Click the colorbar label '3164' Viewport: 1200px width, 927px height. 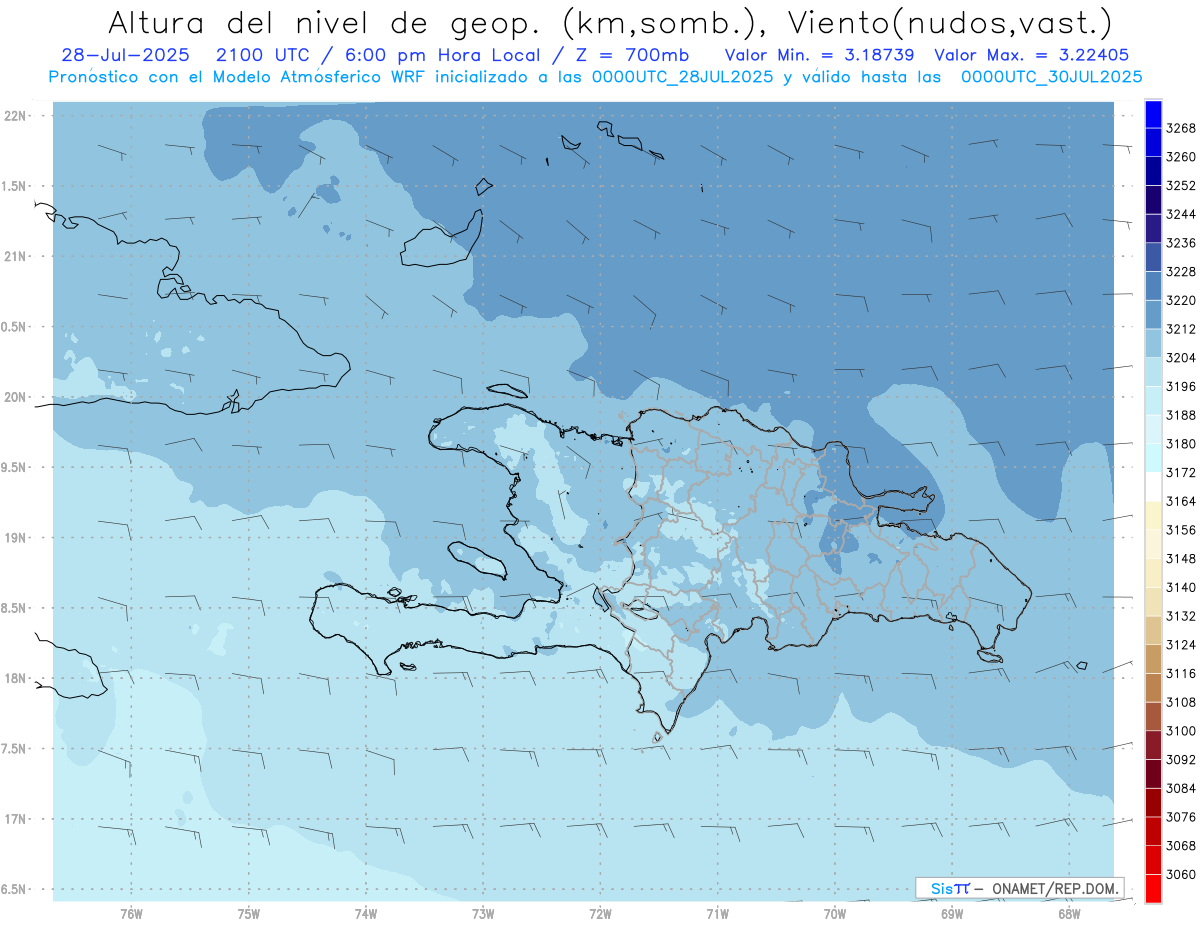1180,501
